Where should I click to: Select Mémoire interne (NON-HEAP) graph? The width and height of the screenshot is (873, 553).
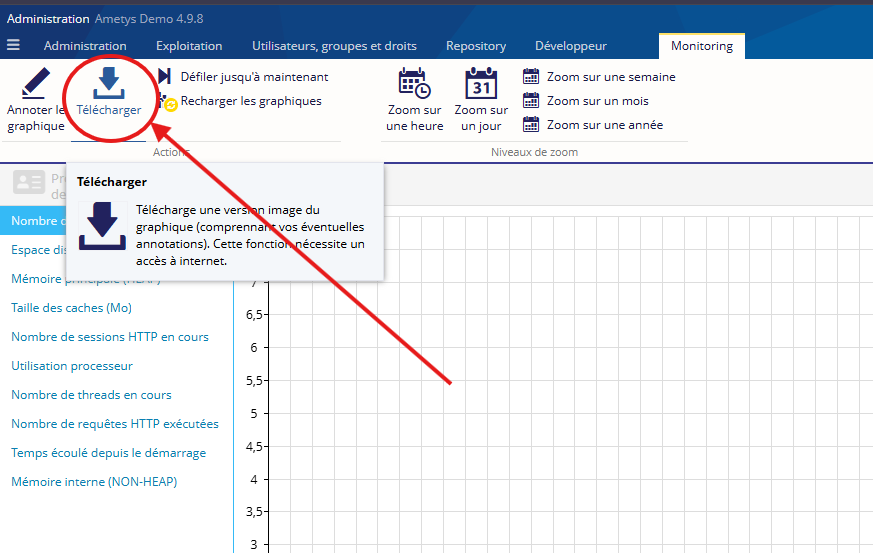click(x=94, y=482)
